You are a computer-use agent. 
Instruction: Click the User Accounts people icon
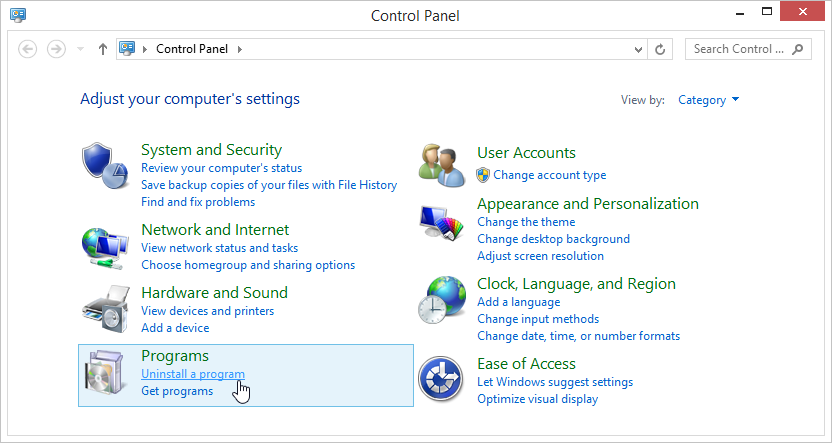point(441,165)
